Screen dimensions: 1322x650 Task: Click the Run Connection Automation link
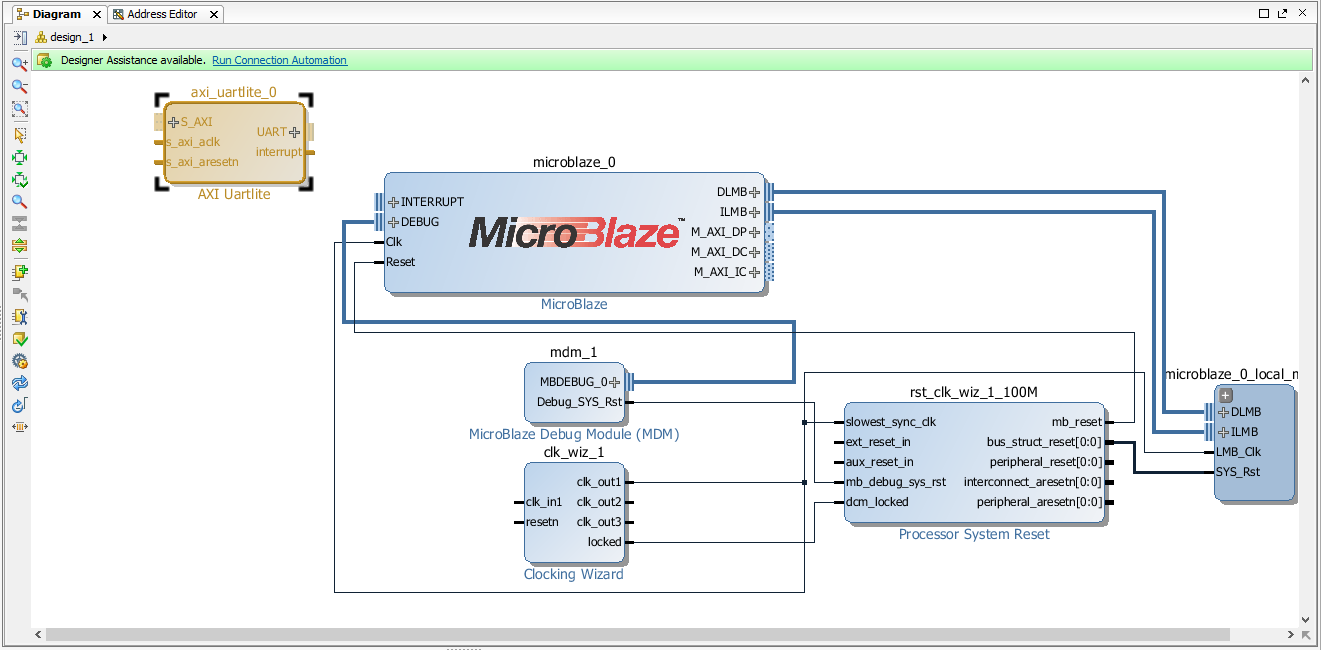point(279,60)
